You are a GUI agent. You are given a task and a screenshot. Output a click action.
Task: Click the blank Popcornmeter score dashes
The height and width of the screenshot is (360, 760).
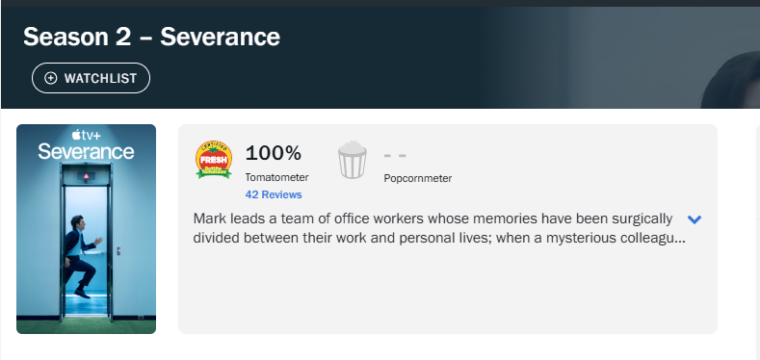395,156
